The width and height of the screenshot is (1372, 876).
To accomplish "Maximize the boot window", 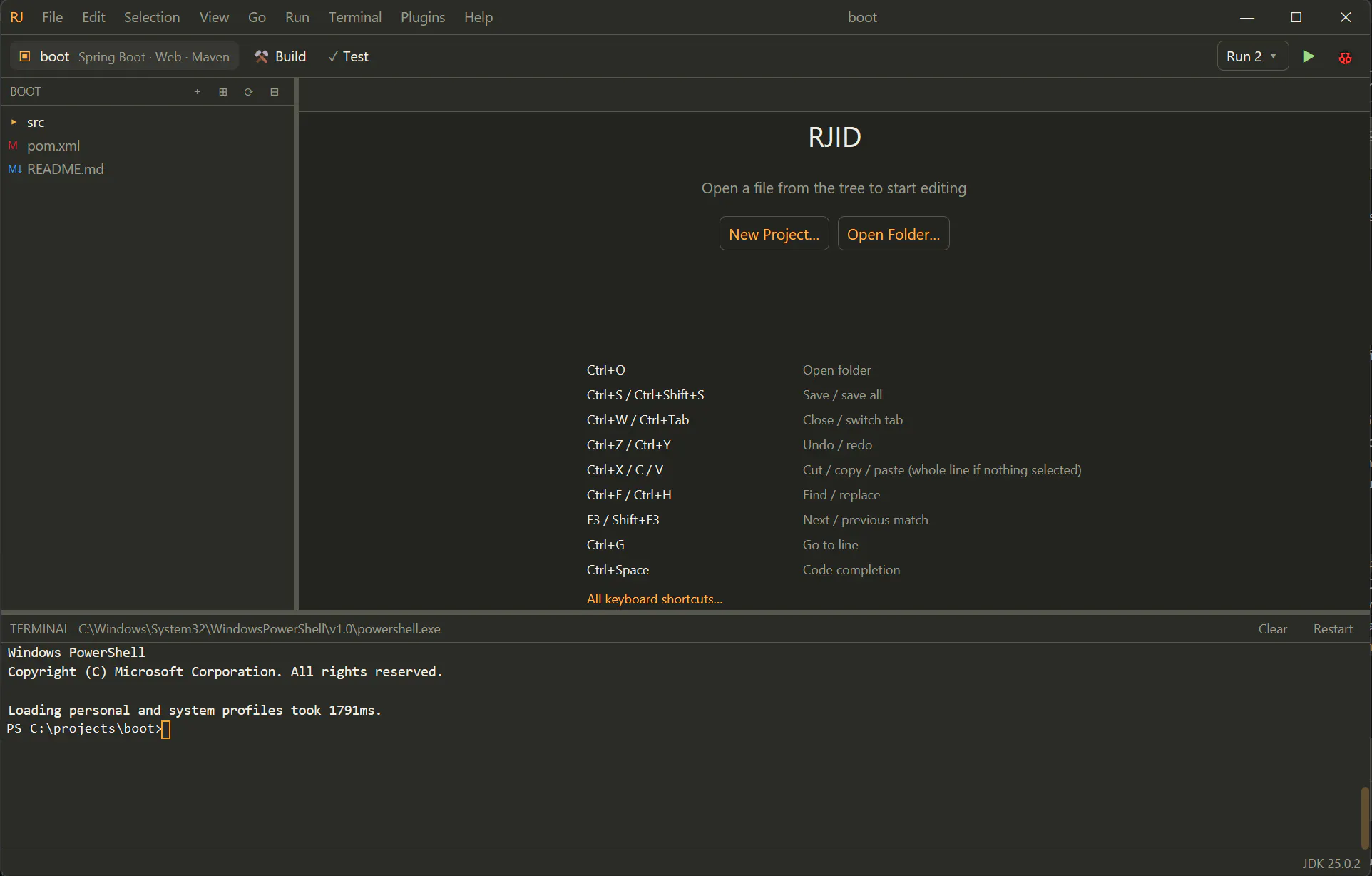I will 1296,17.
